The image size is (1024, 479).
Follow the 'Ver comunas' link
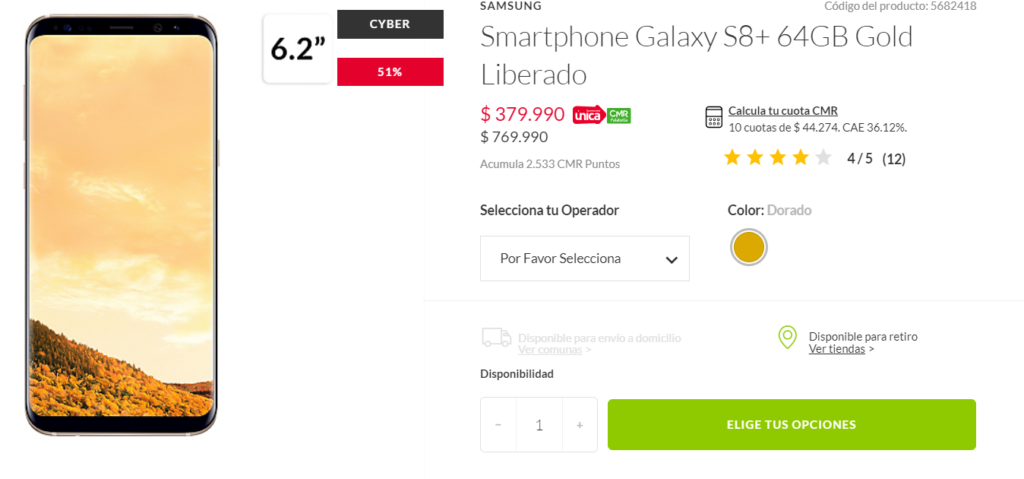click(550, 349)
